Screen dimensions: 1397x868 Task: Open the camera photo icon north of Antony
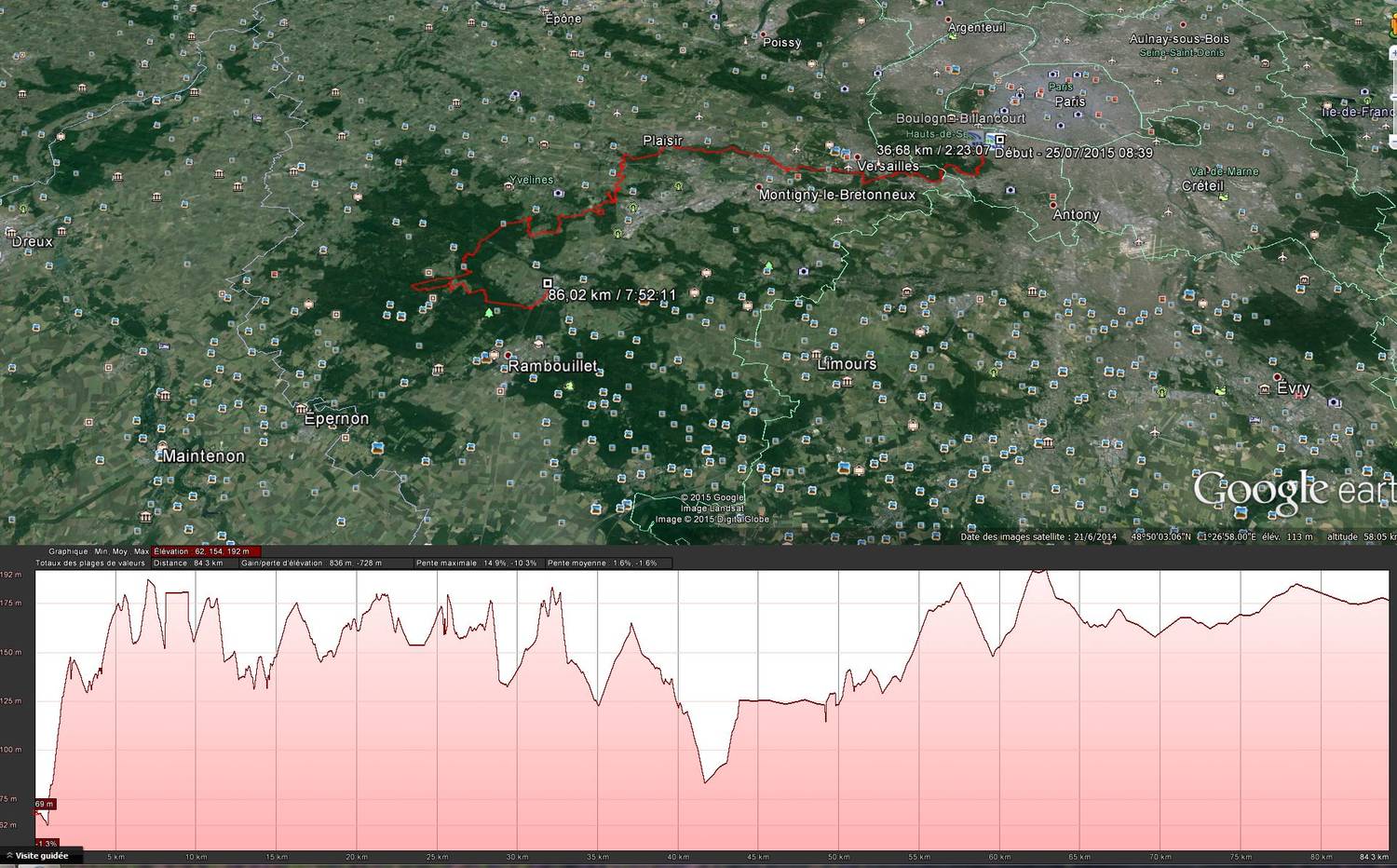tap(1010, 190)
